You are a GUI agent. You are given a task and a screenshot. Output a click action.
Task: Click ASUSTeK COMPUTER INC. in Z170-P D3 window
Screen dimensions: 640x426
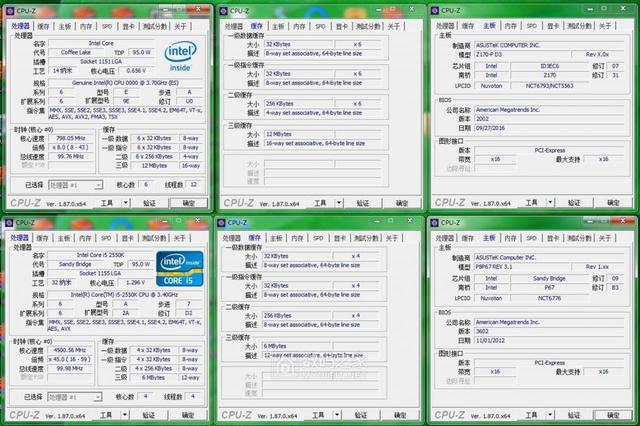tap(549, 45)
